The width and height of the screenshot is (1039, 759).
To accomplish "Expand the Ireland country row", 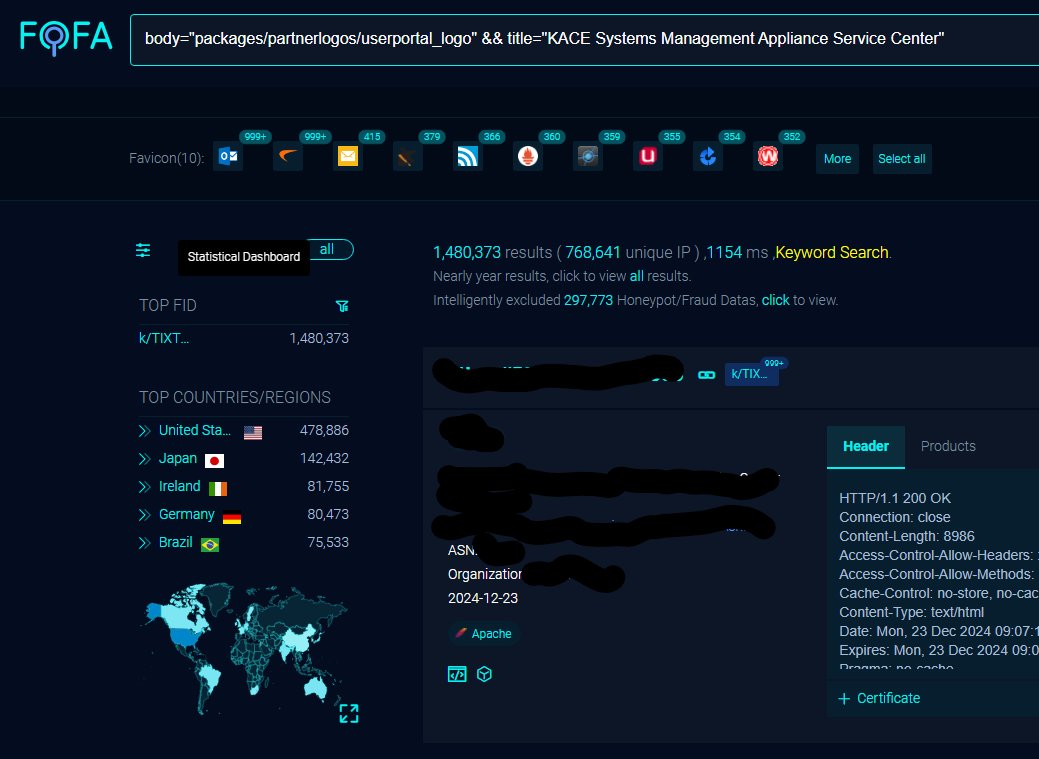I will click(144, 487).
